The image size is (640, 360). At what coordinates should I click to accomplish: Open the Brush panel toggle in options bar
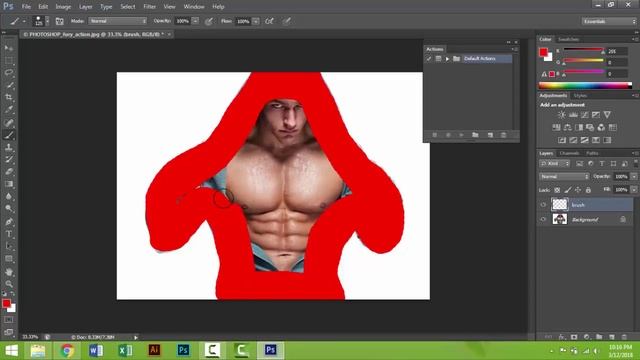coord(60,21)
